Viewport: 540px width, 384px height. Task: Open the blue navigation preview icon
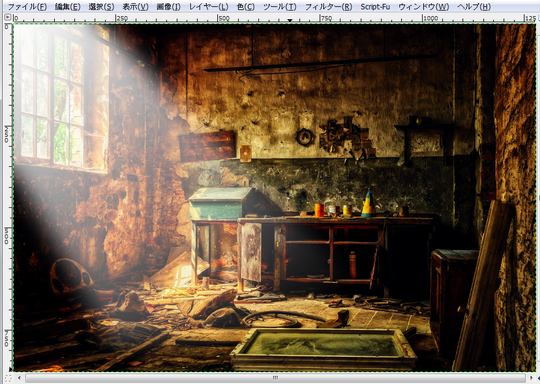pyautogui.click(x=538, y=378)
